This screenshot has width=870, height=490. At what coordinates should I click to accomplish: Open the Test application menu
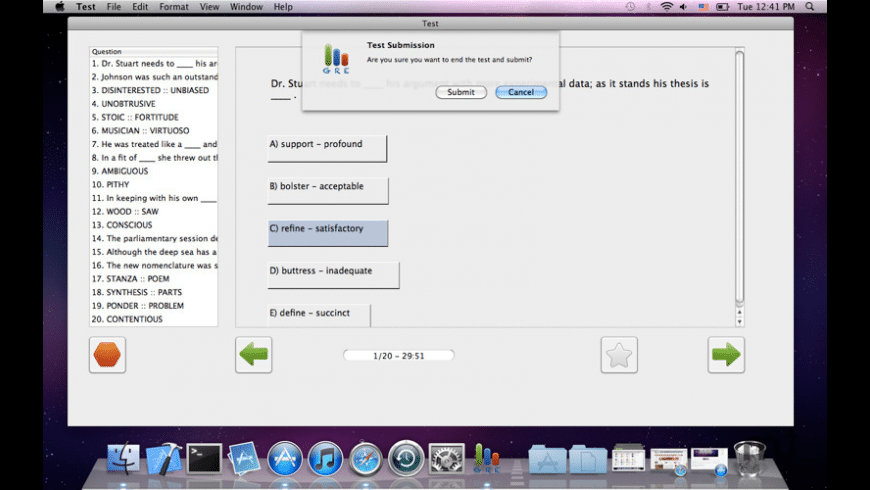pyautogui.click(x=86, y=7)
